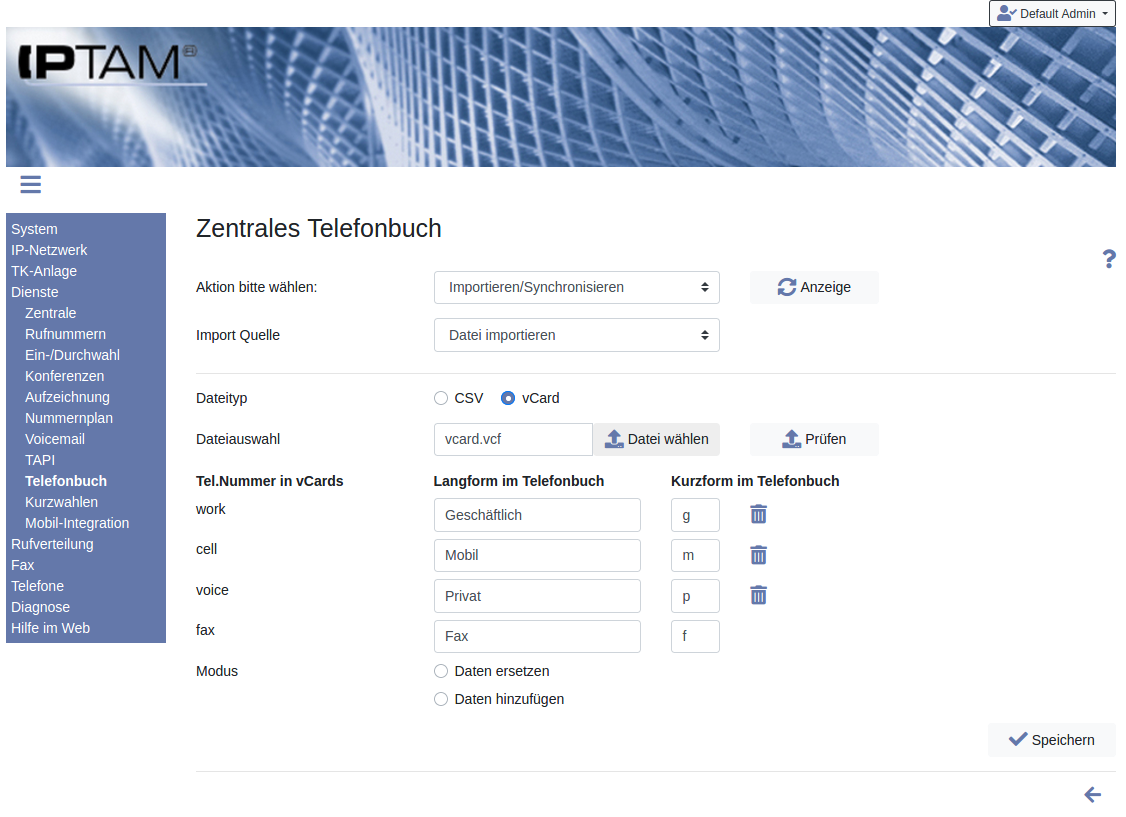Viewport: 1126px width, 817px height.
Task: Click the Geschäftlich long form field
Action: (x=537, y=515)
